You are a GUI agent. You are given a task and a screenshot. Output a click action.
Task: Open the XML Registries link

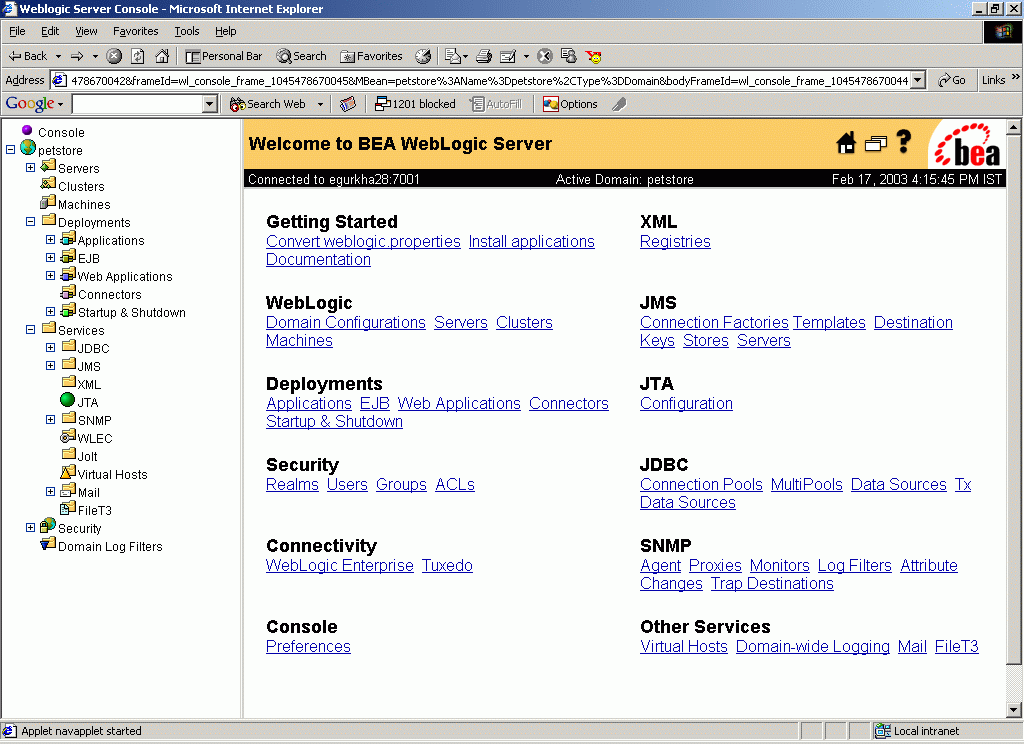coord(675,242)
